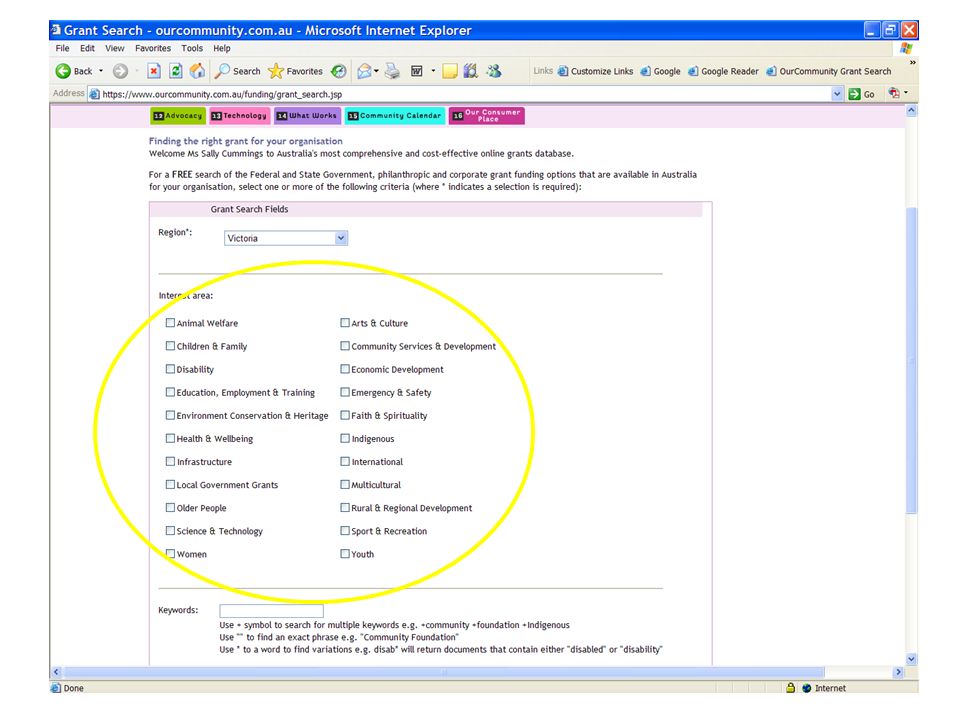Open the Region dropdown showing Victoria
This screenshot has width=960, height=720.
coord(286,238)
